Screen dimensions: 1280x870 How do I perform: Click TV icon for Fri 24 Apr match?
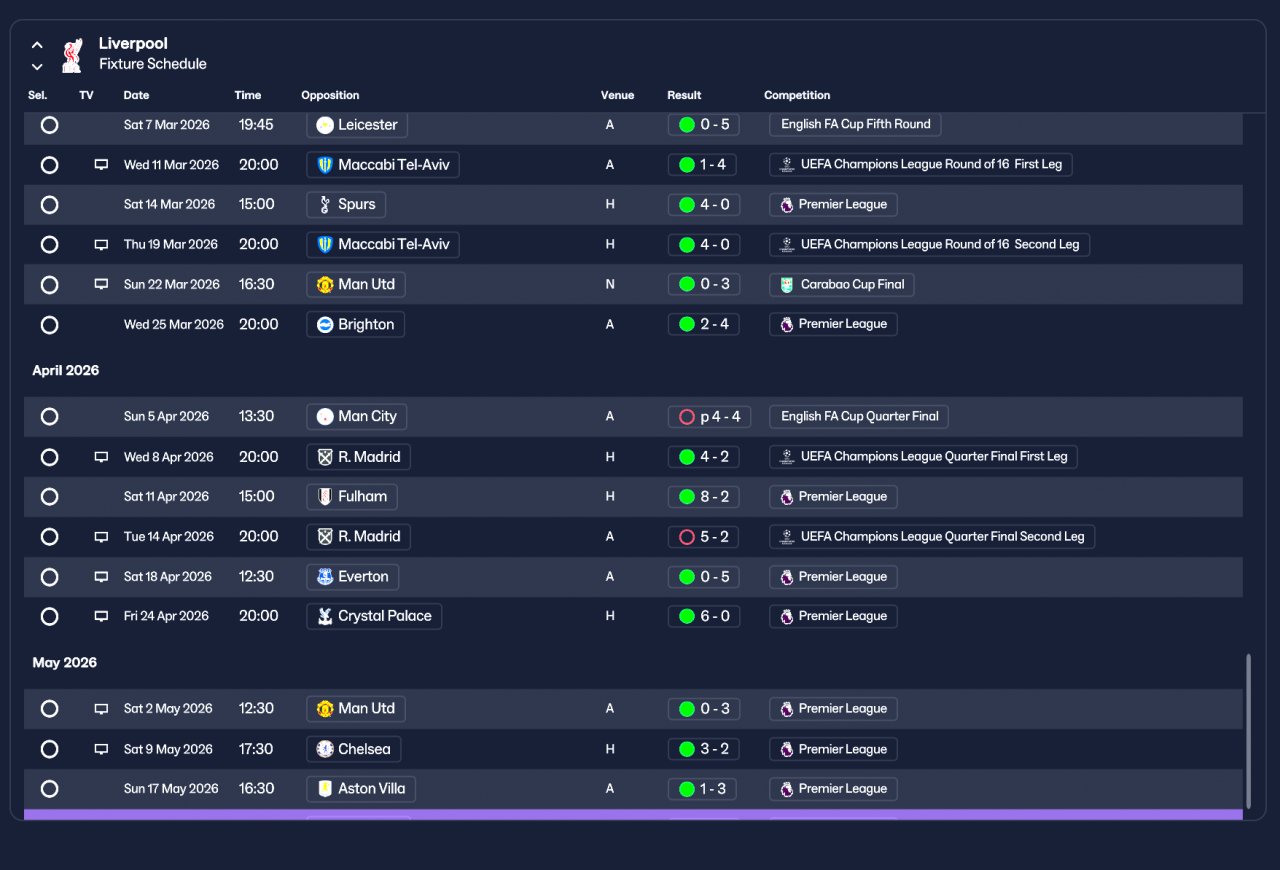(101, 617)
